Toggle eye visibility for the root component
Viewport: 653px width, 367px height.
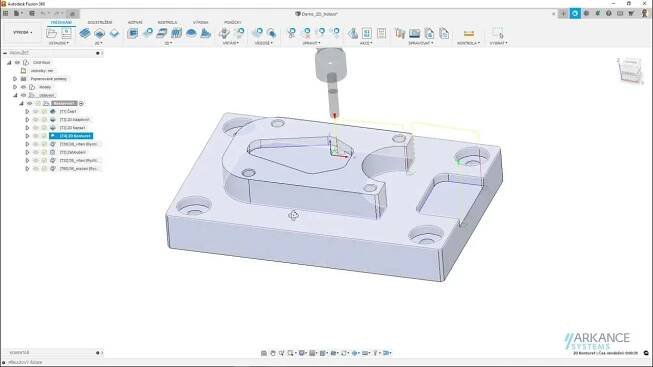tap(17, 62)
